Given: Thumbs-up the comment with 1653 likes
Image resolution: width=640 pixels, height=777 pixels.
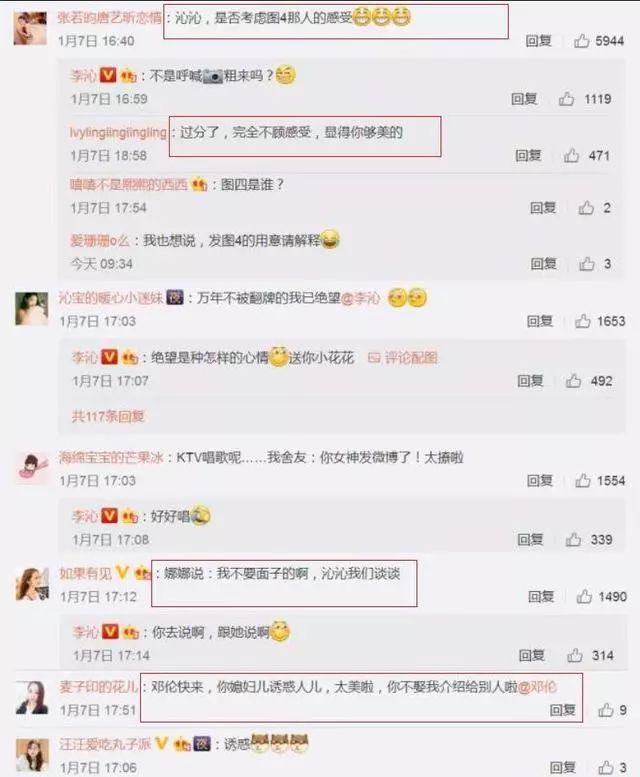Looking at the screenshot, I should (x=583, y=321).
